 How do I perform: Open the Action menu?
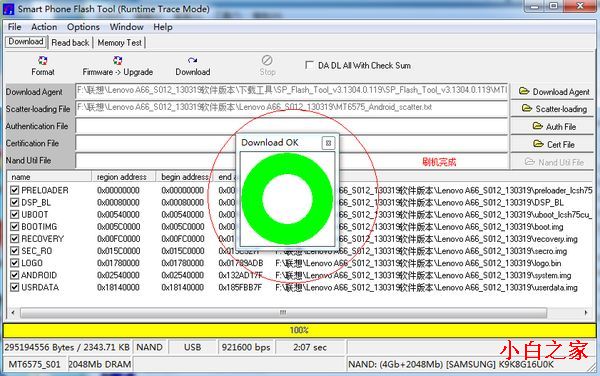[44, 27]
